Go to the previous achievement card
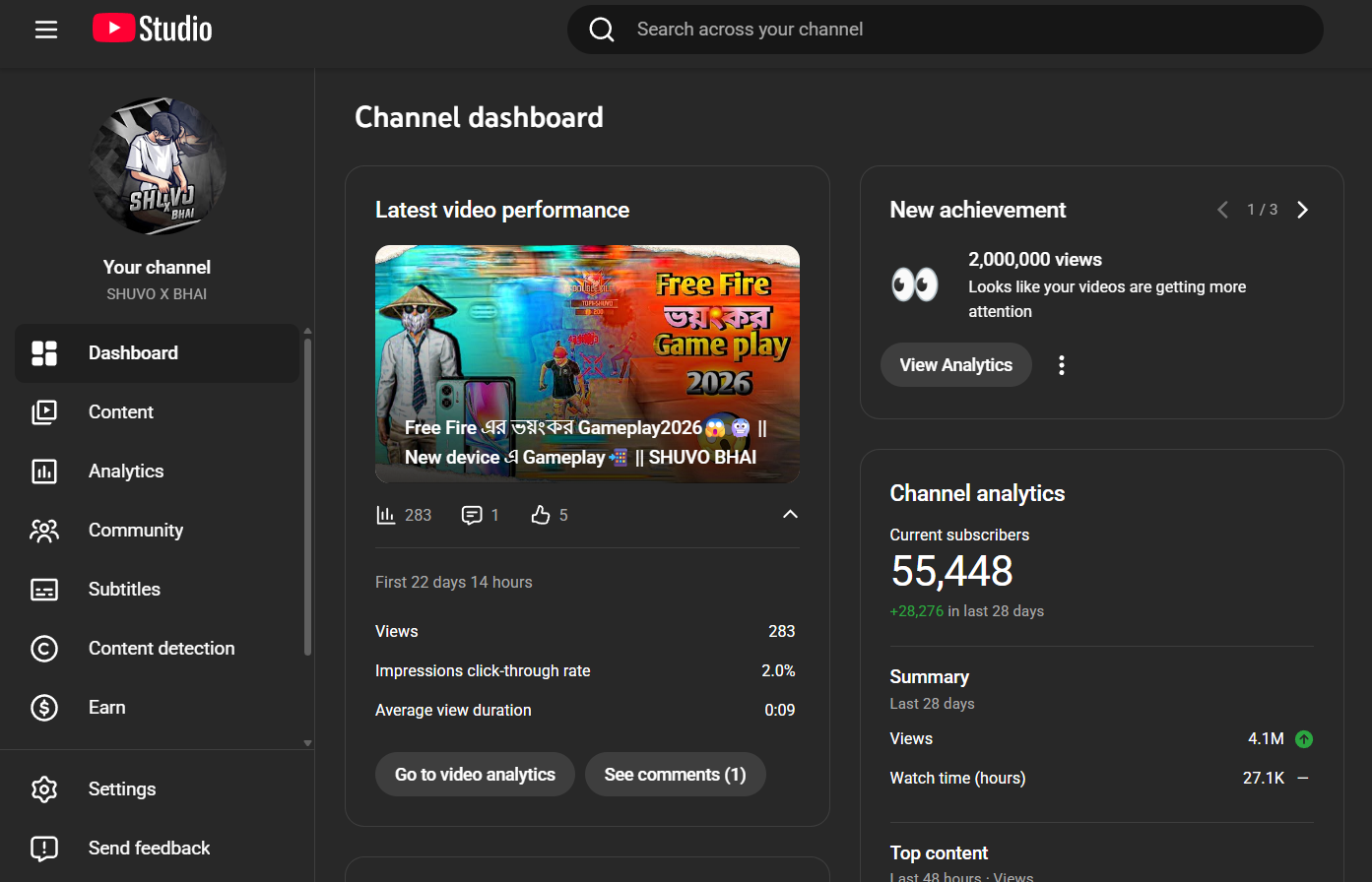Screen dimensions: 1372x882 click(1222, 210)
